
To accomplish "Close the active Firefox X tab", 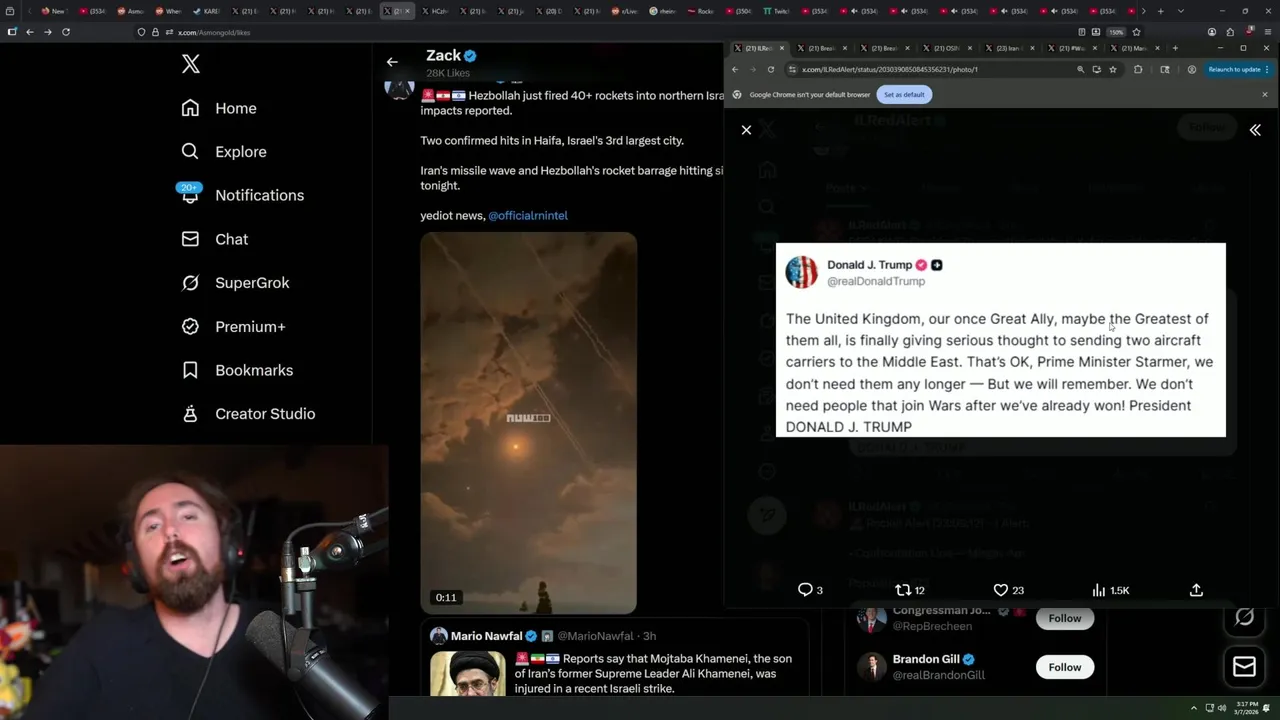I will (407, 11).
